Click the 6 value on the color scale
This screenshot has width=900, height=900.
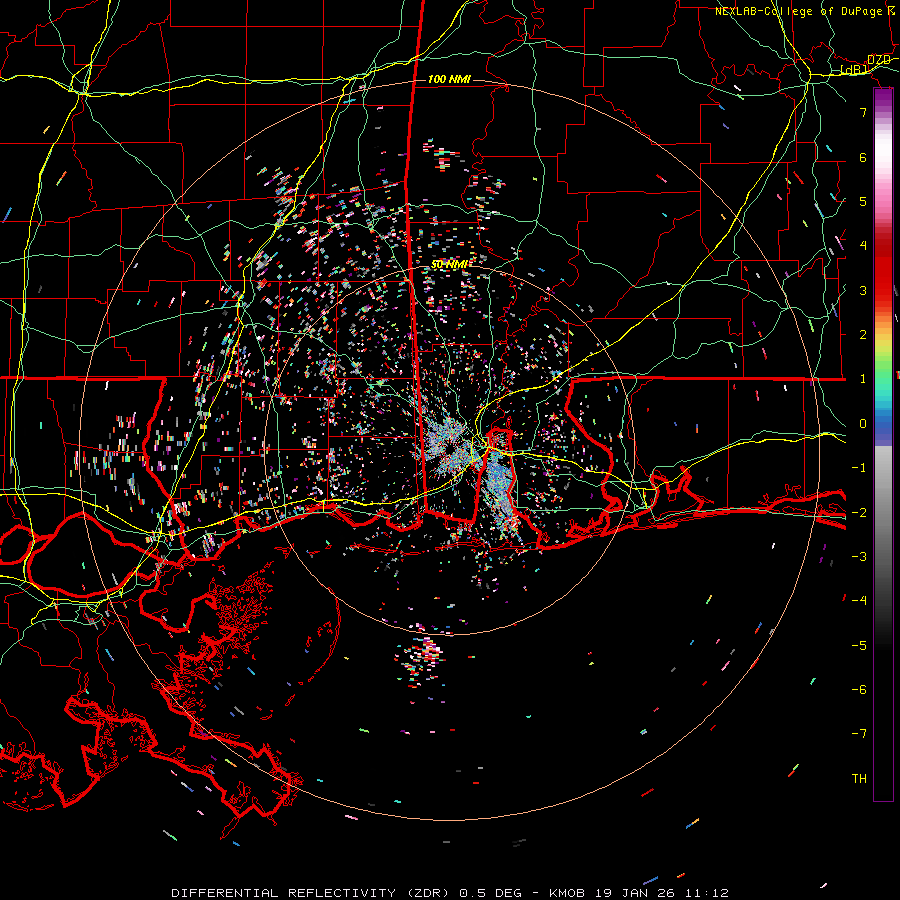(x=863, y=157)
